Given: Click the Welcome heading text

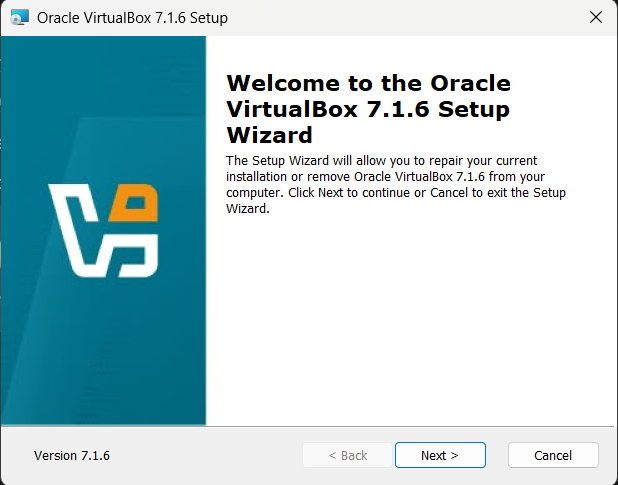Looking at the screenshot, I should [368, 83].
